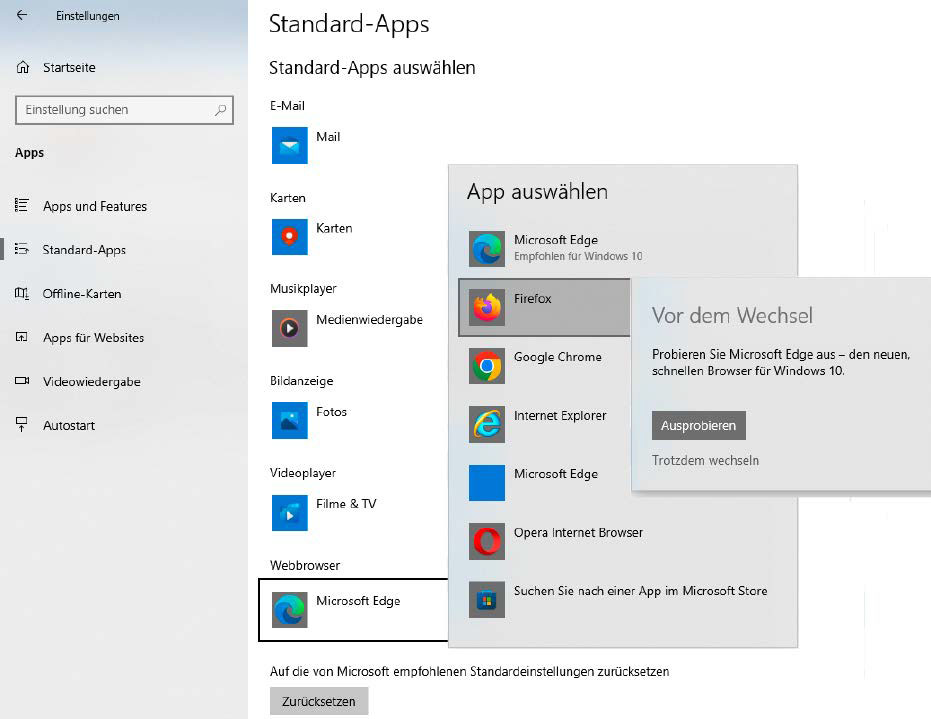Click Microsoft Edge text under Webbrowser
The image size is (931, 719).
click(x=358, y=601)
